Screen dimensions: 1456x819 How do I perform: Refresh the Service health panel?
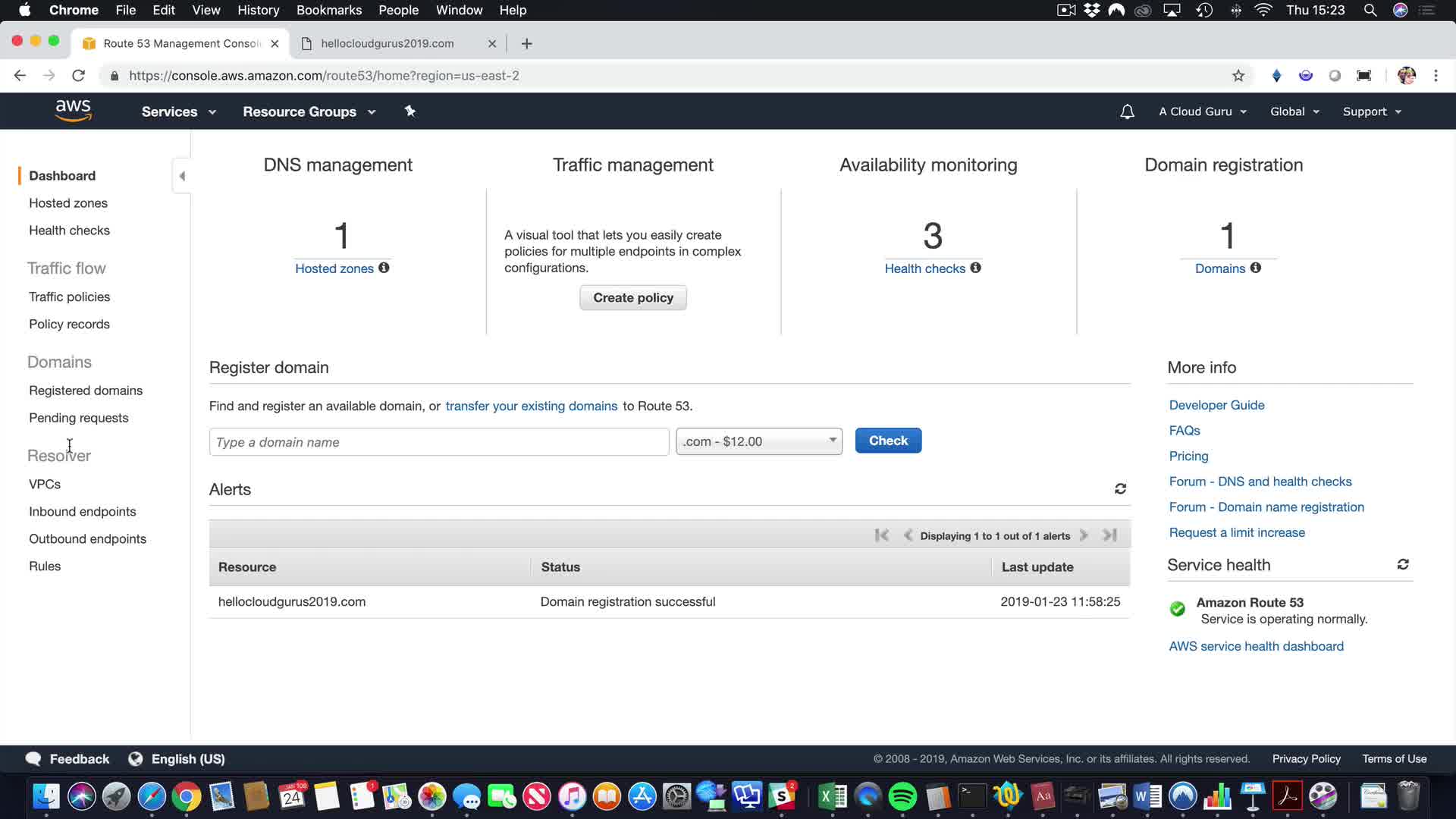pyautogui.click(x=1403, y=564)
